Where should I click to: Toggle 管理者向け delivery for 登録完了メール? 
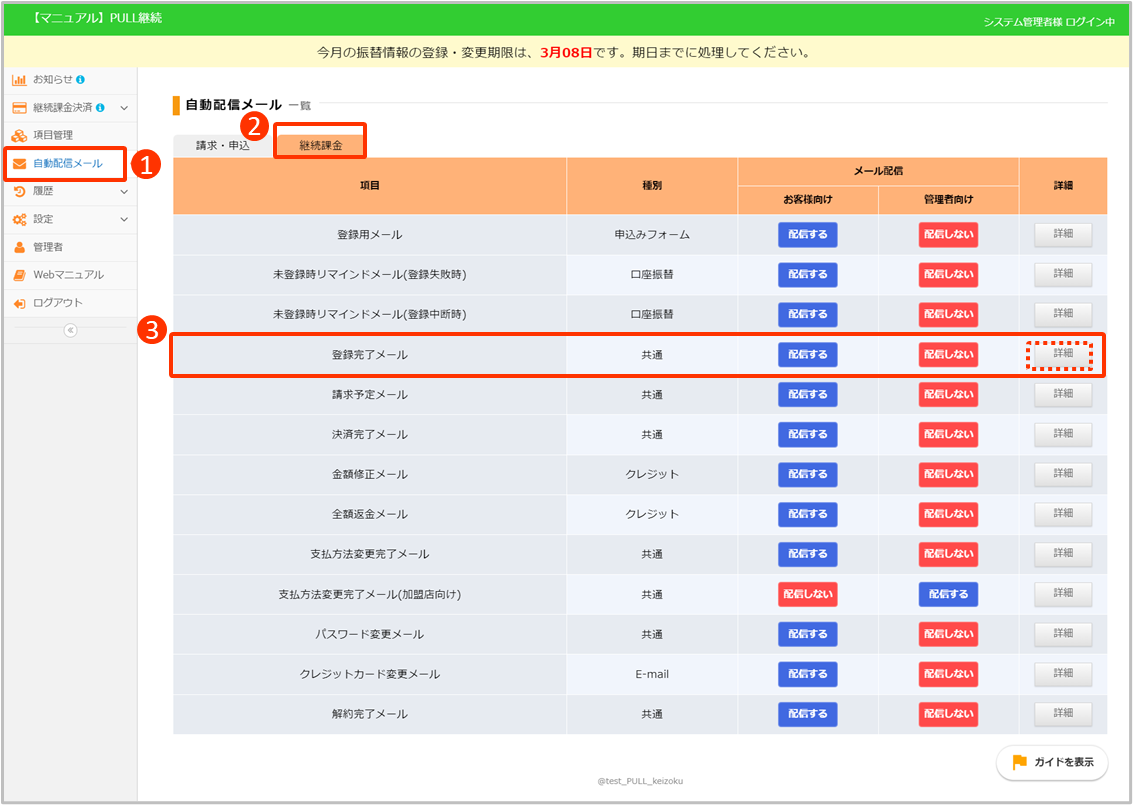[948, 354]
